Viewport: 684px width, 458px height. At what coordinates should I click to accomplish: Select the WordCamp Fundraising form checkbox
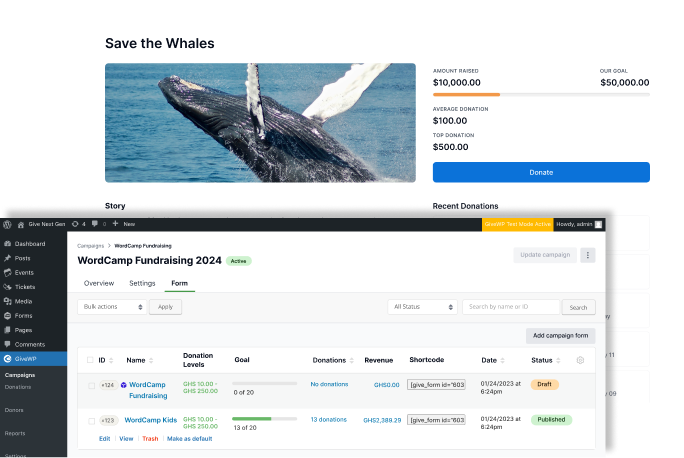coord(92,385)
